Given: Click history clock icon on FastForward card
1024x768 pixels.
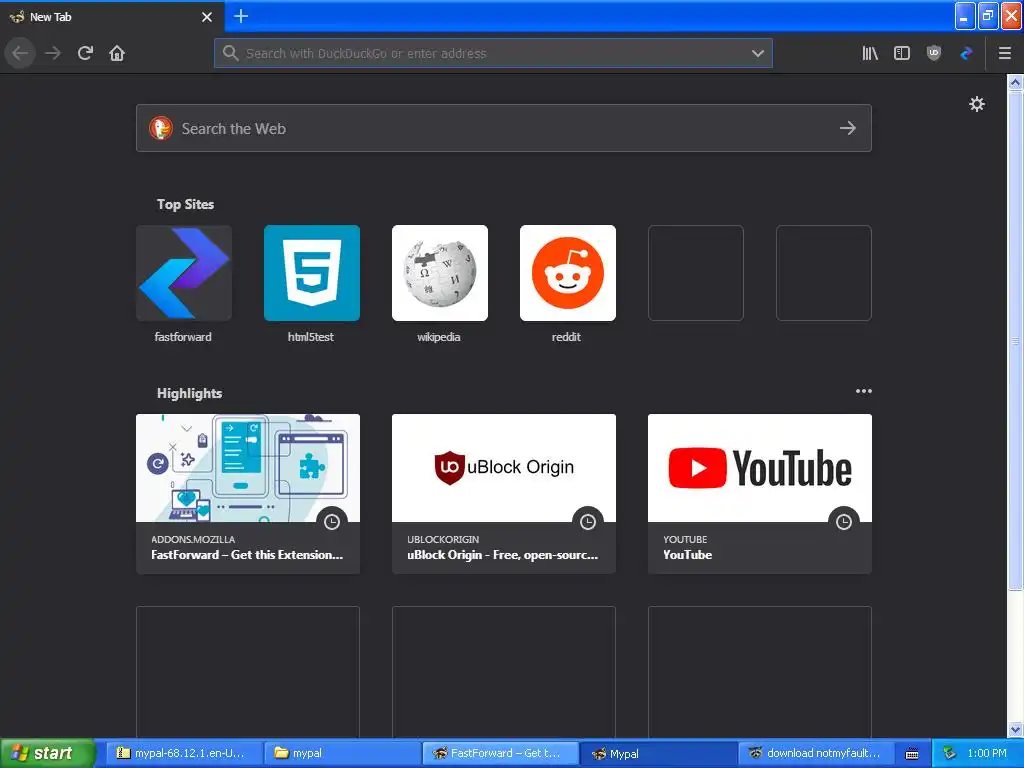Looking at the screenshot, I should point(332,521).
